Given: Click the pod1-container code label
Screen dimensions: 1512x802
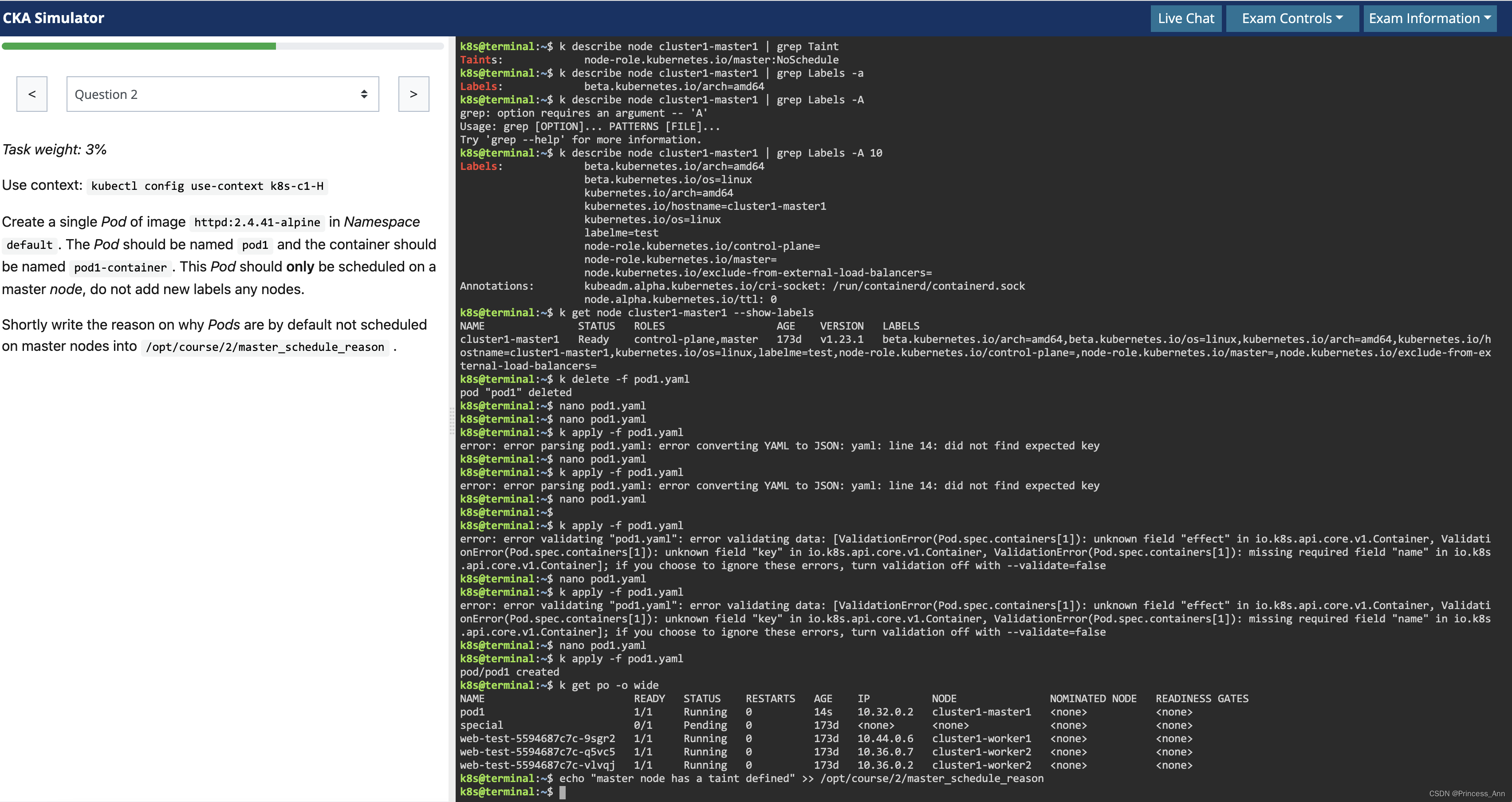Looking at the screenshot, I should point(120,267).
